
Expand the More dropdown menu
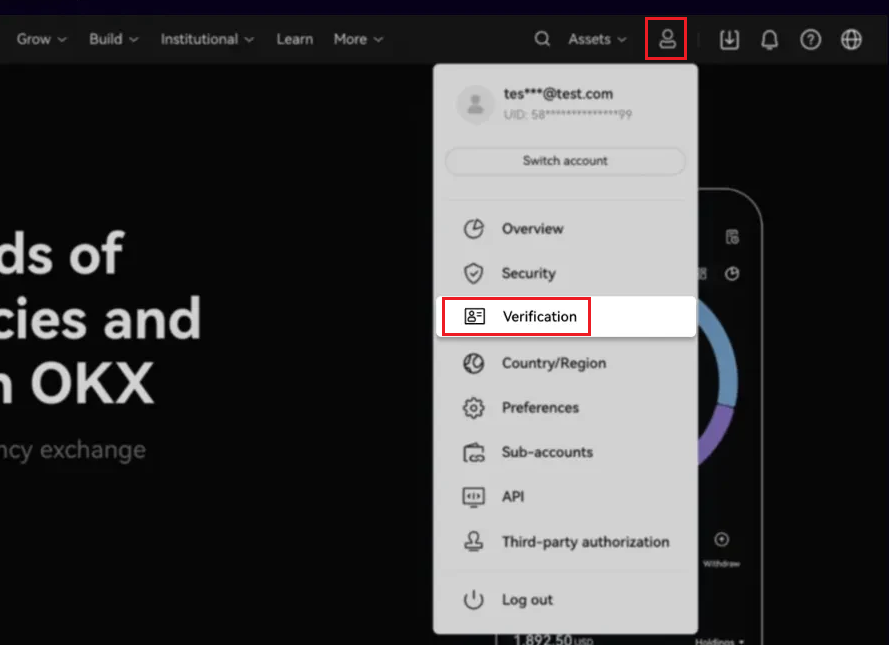[x=358, y=39]
